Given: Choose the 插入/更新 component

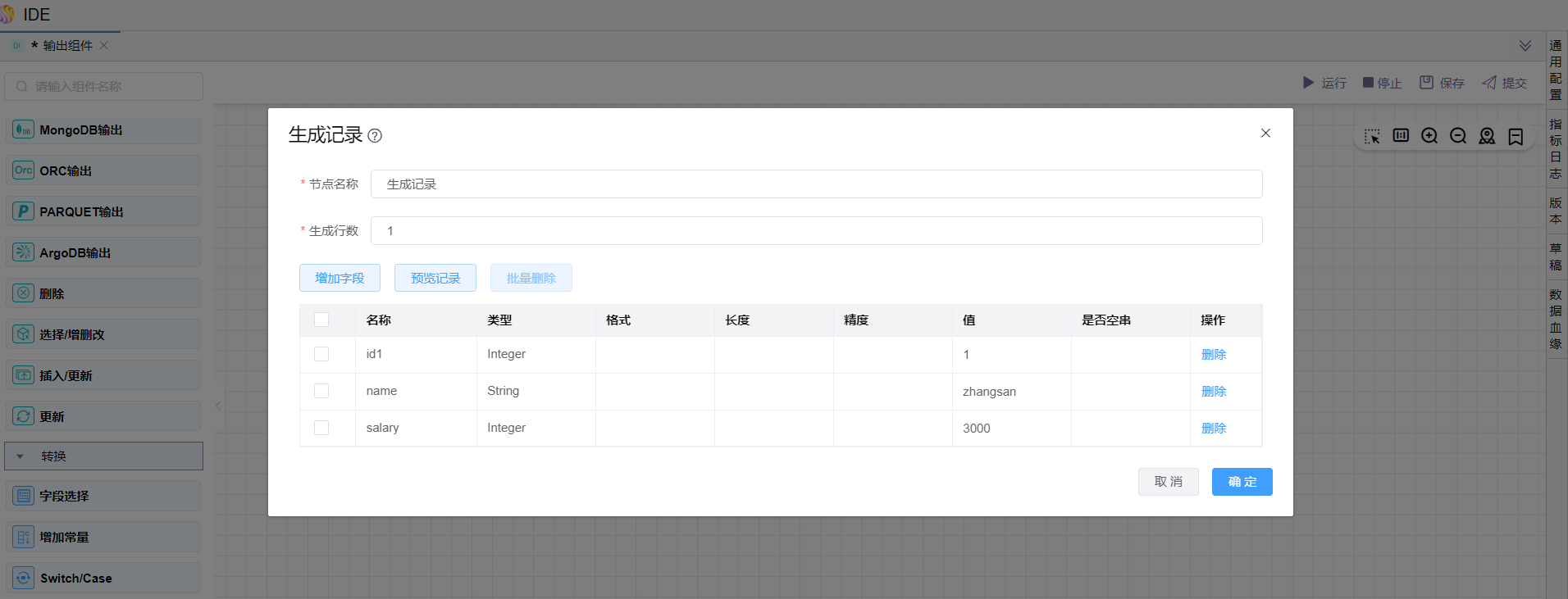Looking at the screenshot, I should (103, 375).
